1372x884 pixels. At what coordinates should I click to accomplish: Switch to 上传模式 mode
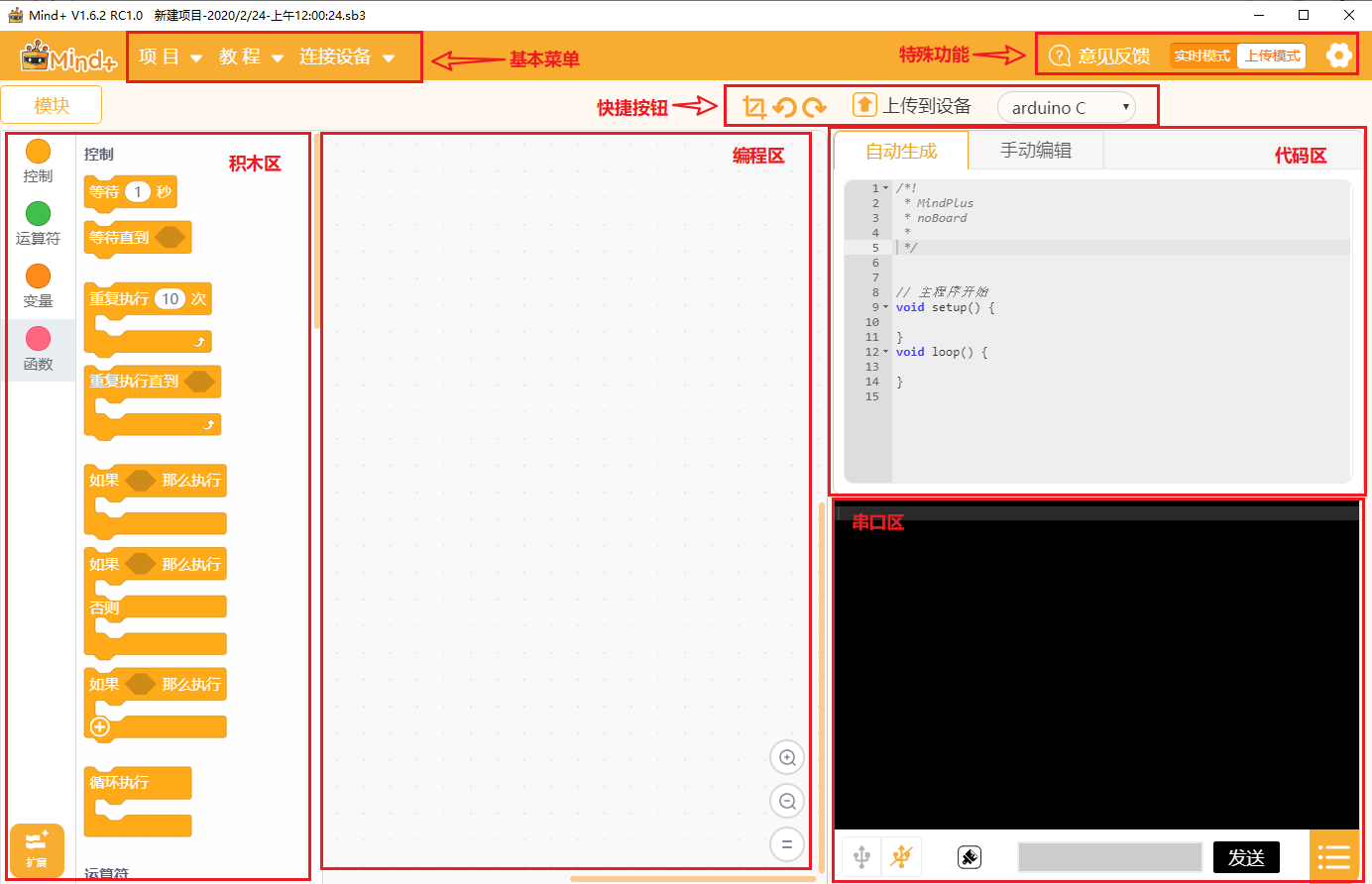[x=1272, y=55]
